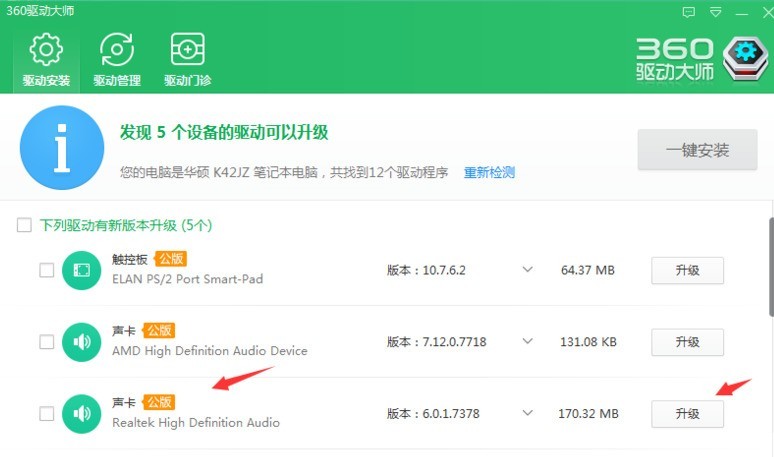Click the 版本：7.12.0.7718 text
The width and height of the screenshot is (774, 457).
tap(436, 342)
